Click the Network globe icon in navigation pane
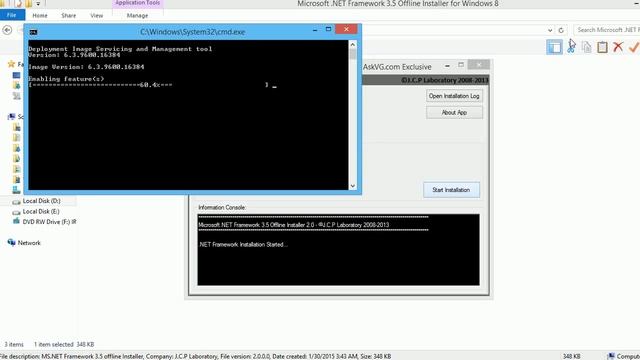This screenshot has width=640, height=360. tap(11, 242)
